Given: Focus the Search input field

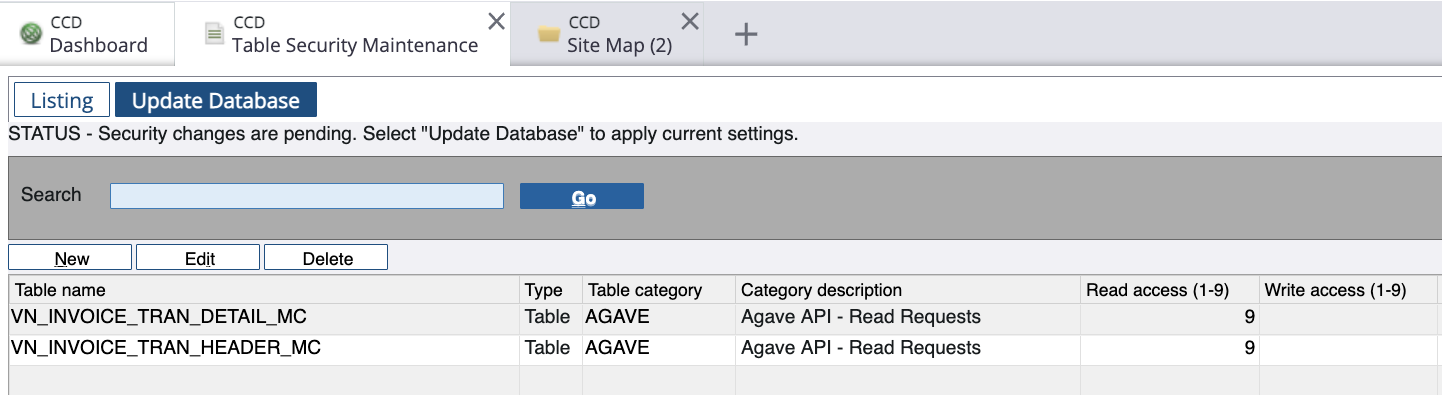Looking at the screenshot, I should pos(307,196).
